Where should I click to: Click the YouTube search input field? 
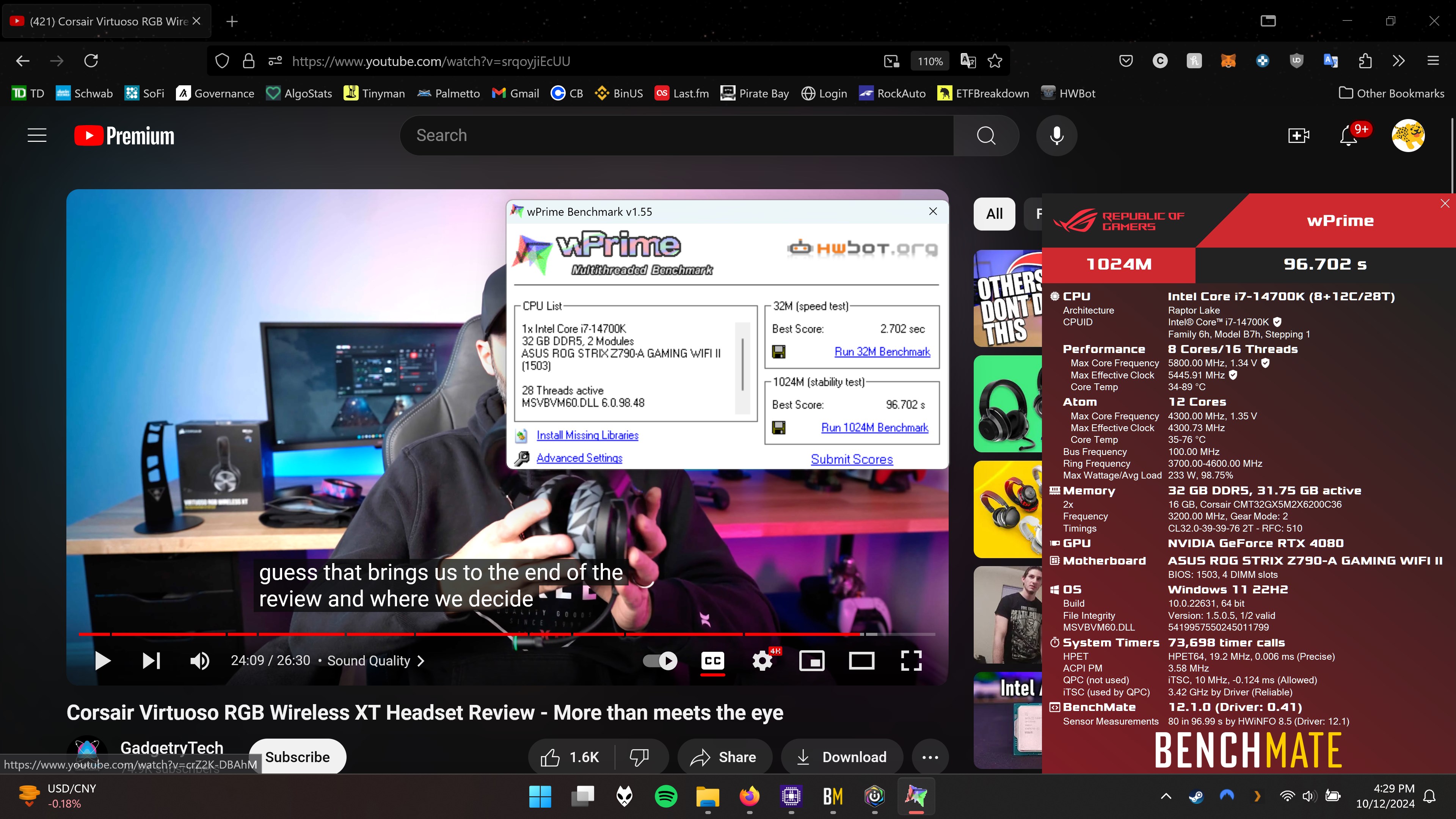676,135
